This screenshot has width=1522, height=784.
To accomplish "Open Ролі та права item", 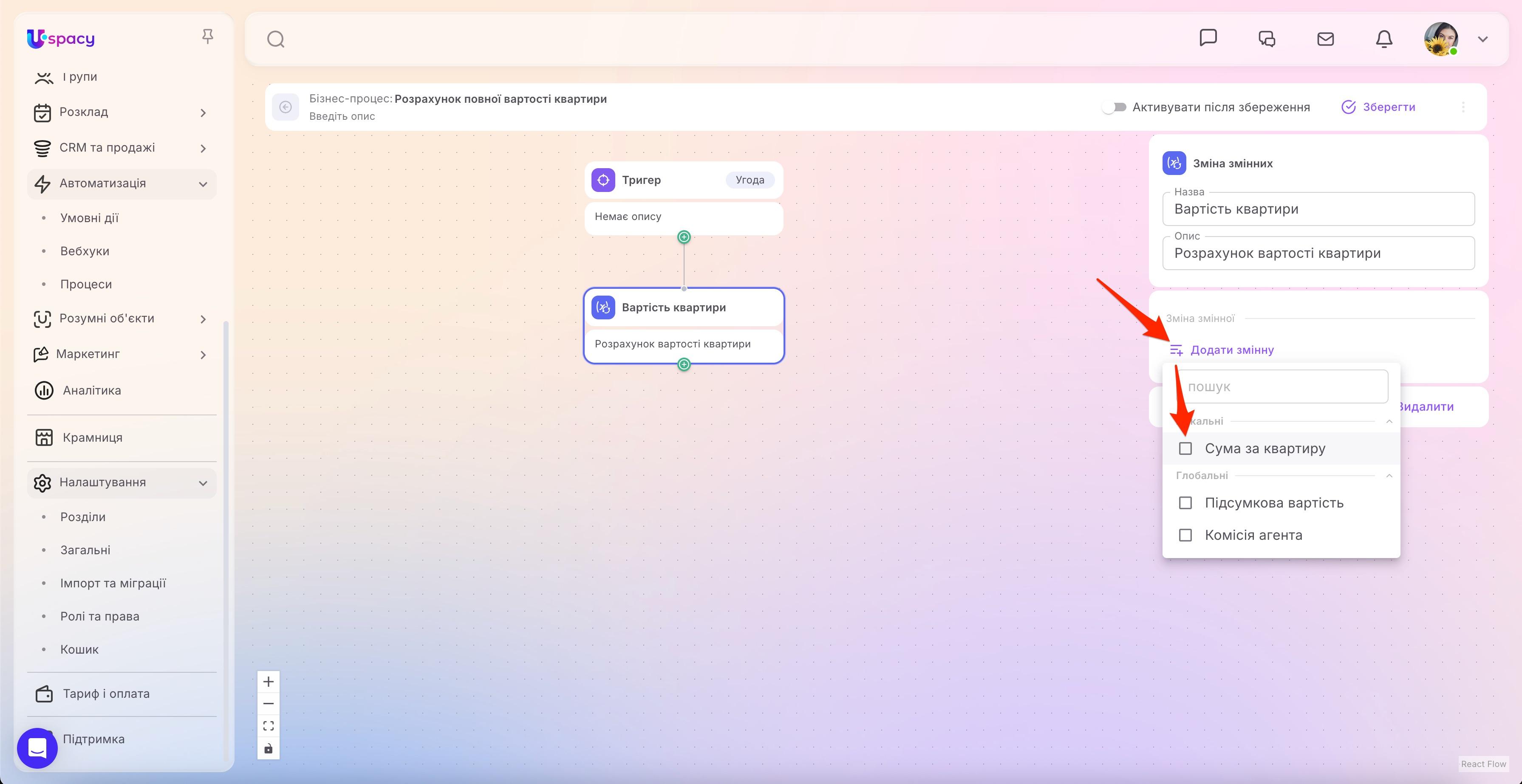I will 100,616.
